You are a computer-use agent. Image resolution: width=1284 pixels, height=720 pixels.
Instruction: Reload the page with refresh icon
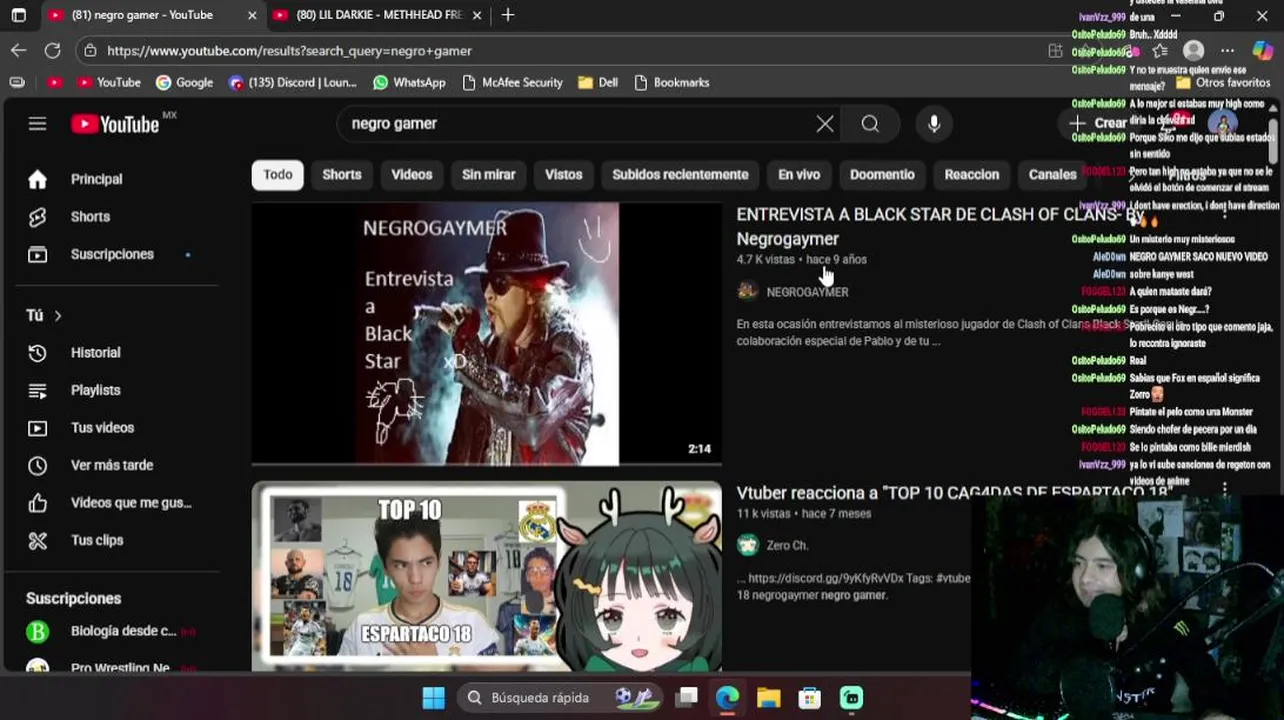click(x=53, y=50)
